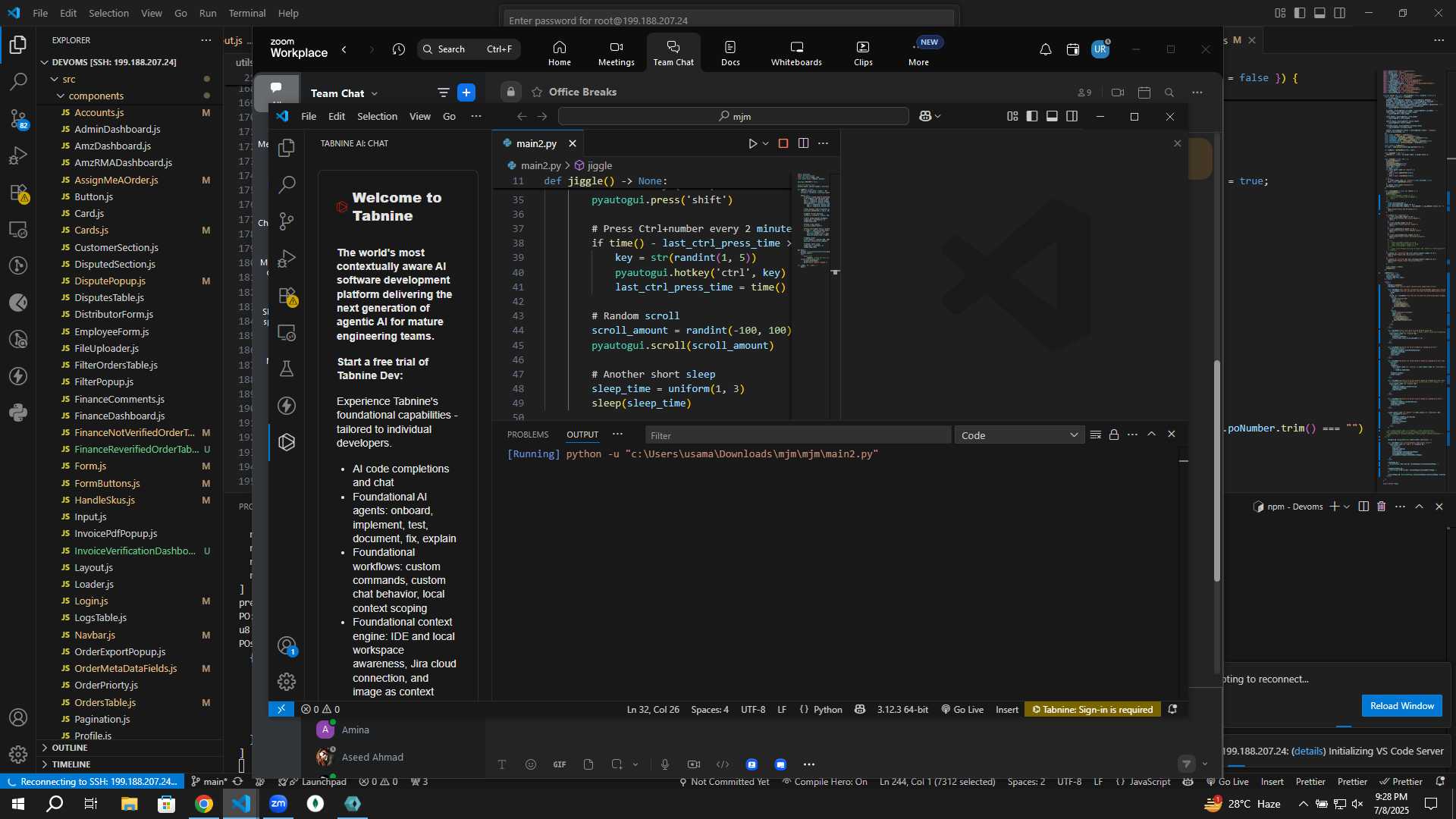Clear the Output panel
The width and height of the screenshot is (1456, 819).
(1095, 435)
